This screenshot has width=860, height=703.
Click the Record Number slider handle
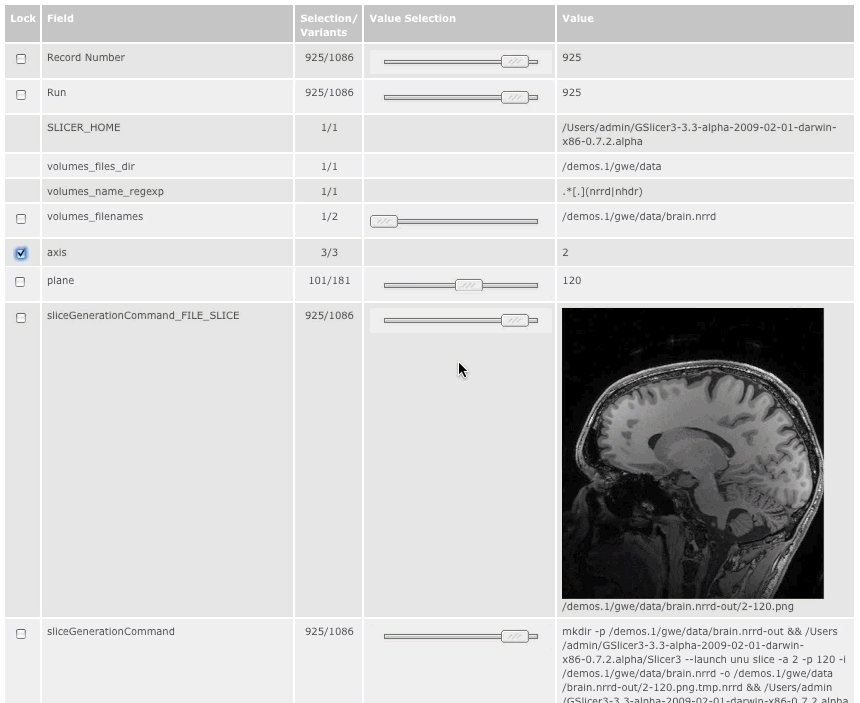515,62
